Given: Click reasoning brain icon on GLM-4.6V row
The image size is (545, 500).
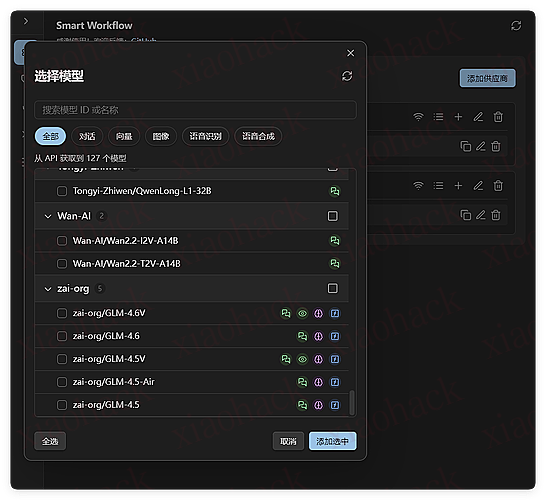Looking at the screenshot, I should [318, 313].
